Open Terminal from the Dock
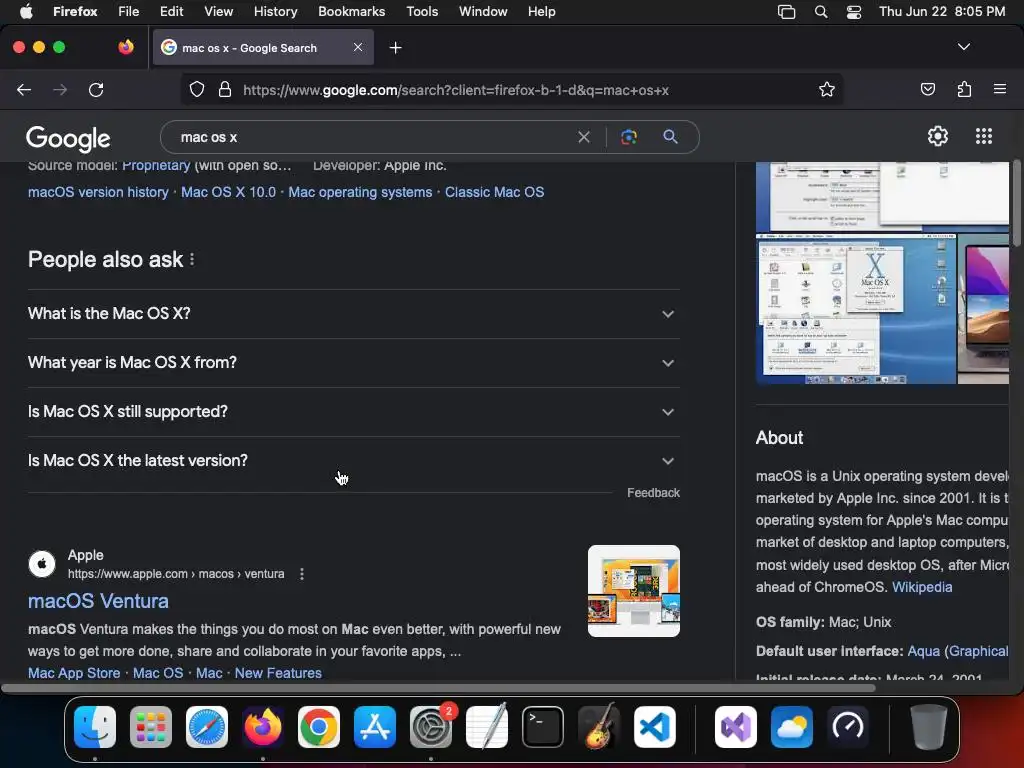Viewport: 1024px width, 768px height. coord(543,727)
